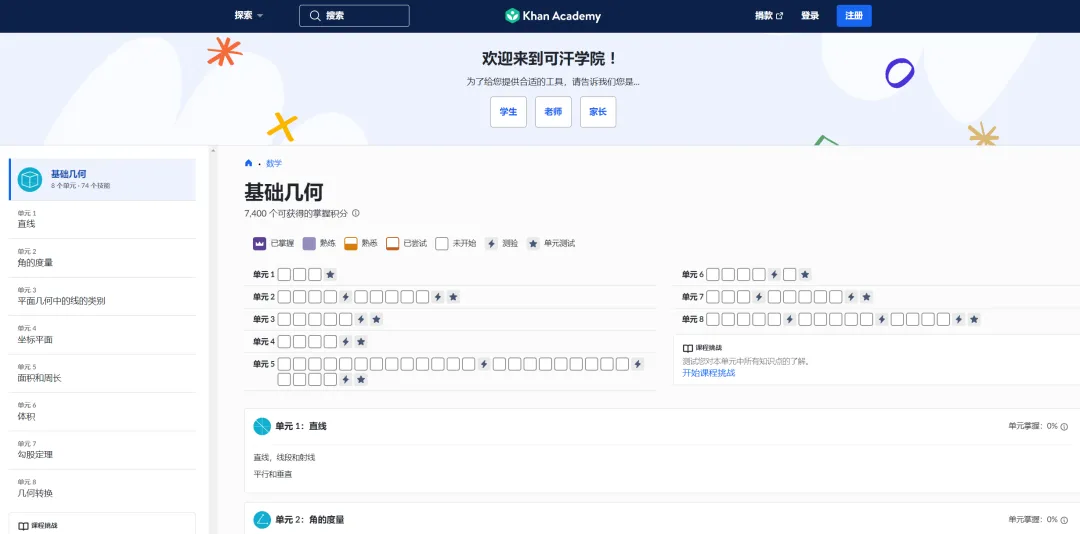This screenshot has height=534, width=1080.
Task: Click the 单元 7 row label
Action: pyautogui.click(x=693, y=297)
